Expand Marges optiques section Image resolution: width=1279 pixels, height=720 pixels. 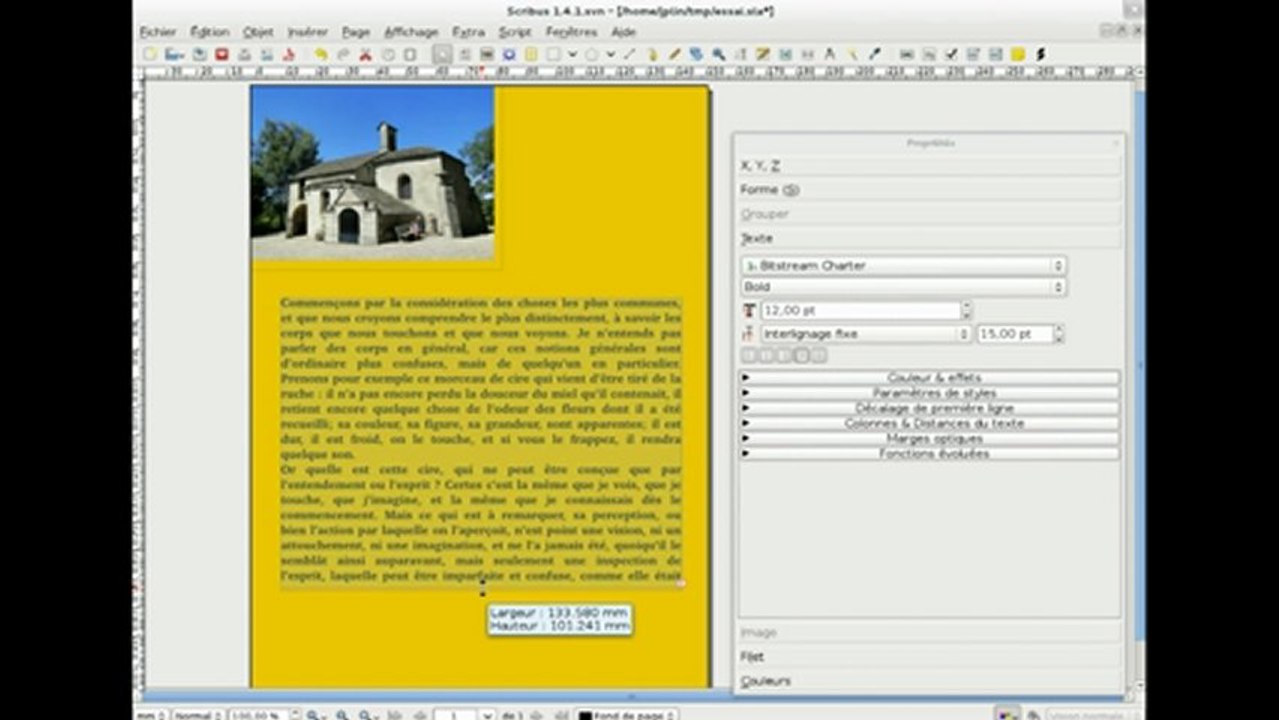coord(929,438)
